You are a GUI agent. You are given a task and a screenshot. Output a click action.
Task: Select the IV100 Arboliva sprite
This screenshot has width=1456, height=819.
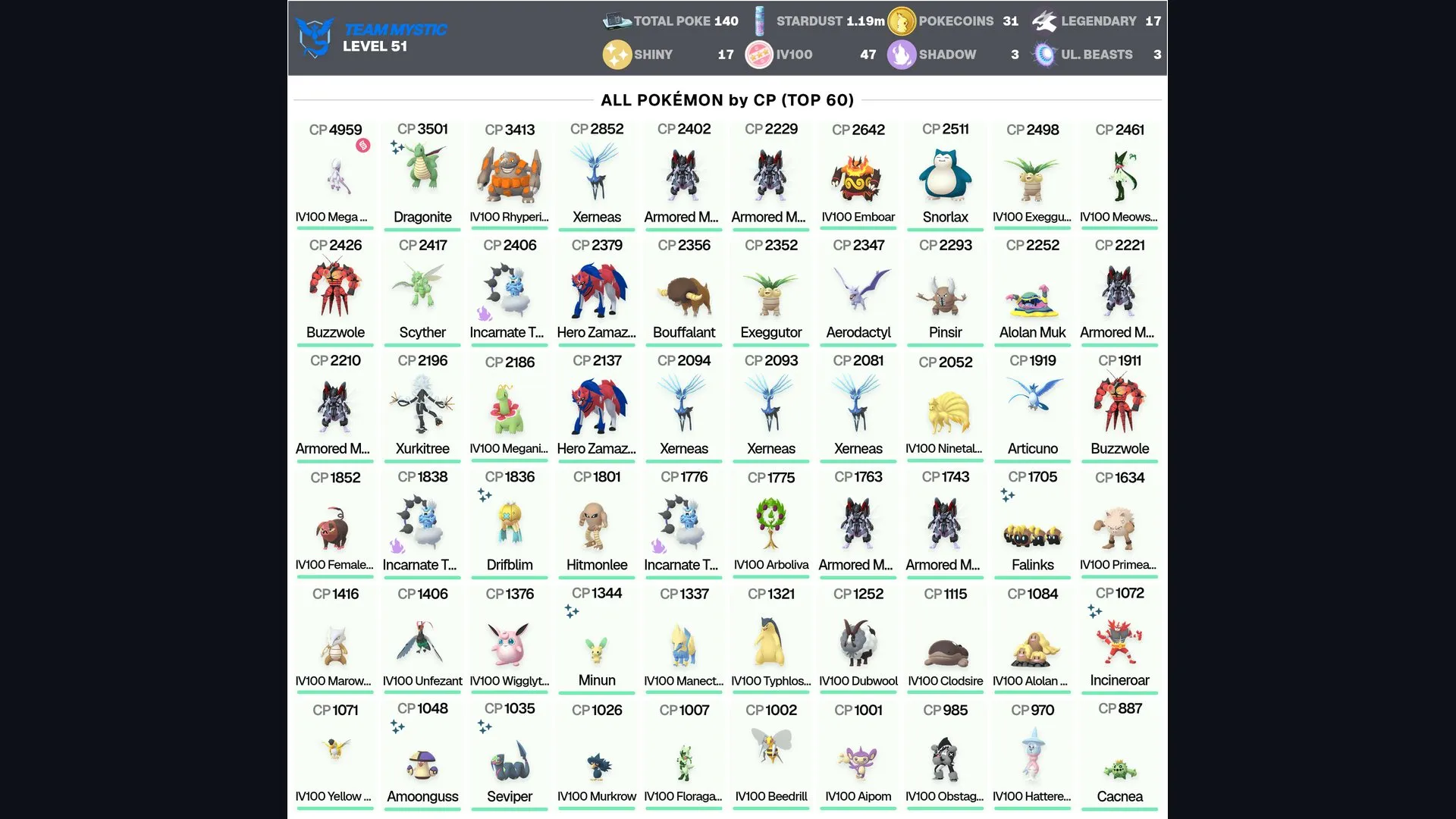tap(770, 522)
